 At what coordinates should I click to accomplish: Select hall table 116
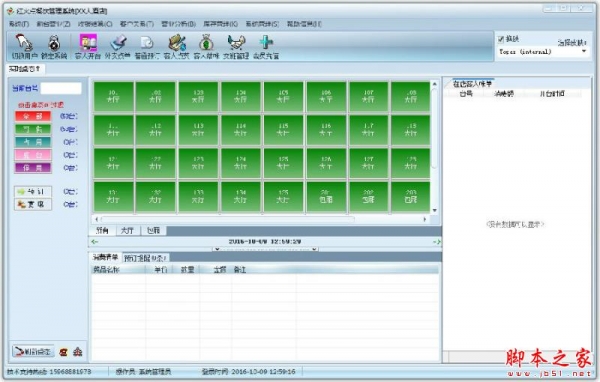[x=326, y=130]
